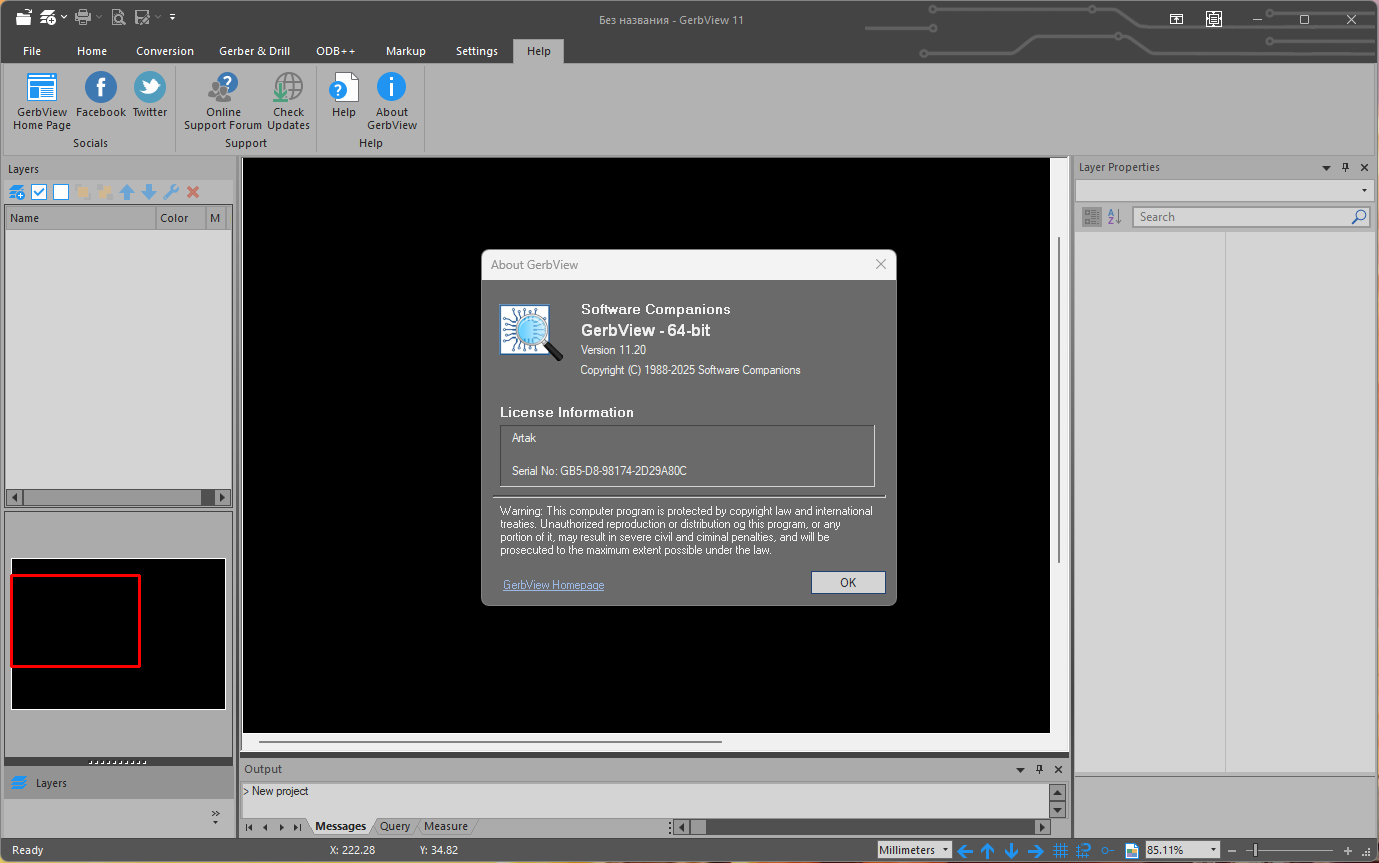This screenshot has width=1379, height=863.
Task: Switch to the Settings ribbon tab
Action: [x=477, y=51]
